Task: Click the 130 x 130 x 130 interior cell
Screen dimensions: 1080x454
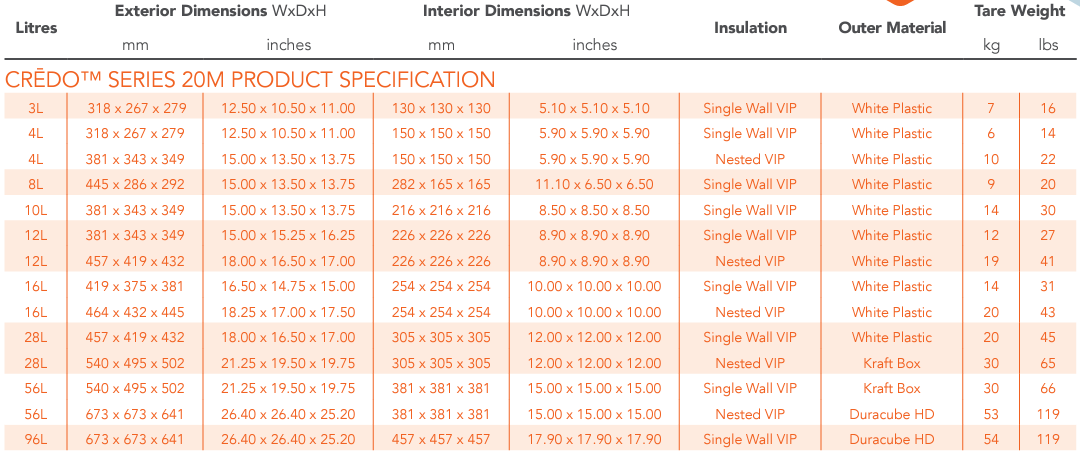Action: 441,108
